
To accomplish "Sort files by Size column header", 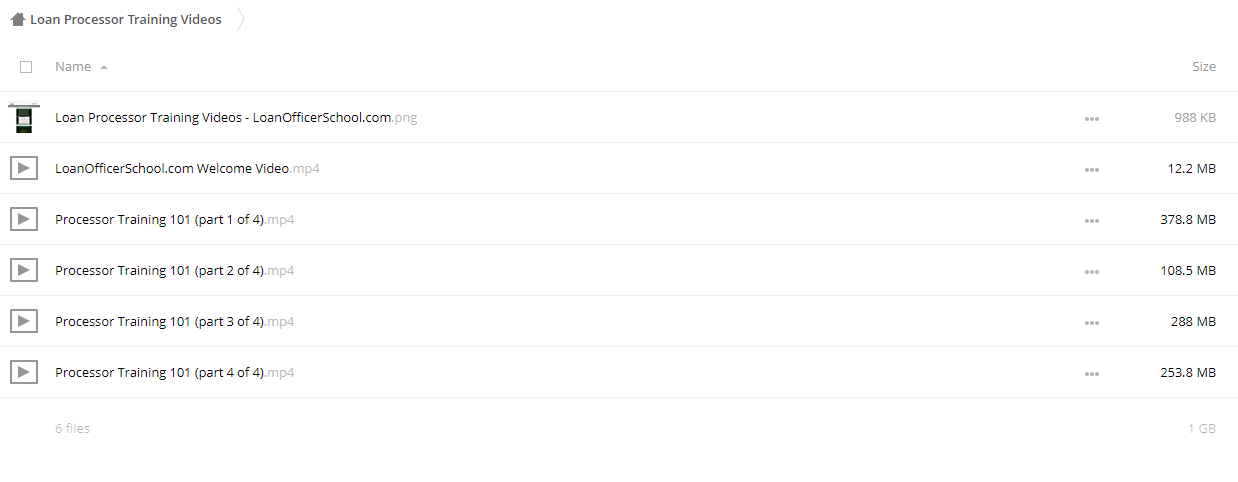I will [x=1204, y=67].
